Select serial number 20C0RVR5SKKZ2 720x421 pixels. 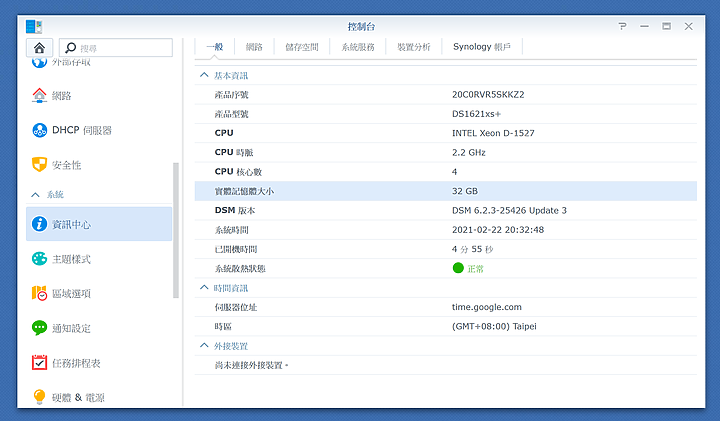coord(488,95)
